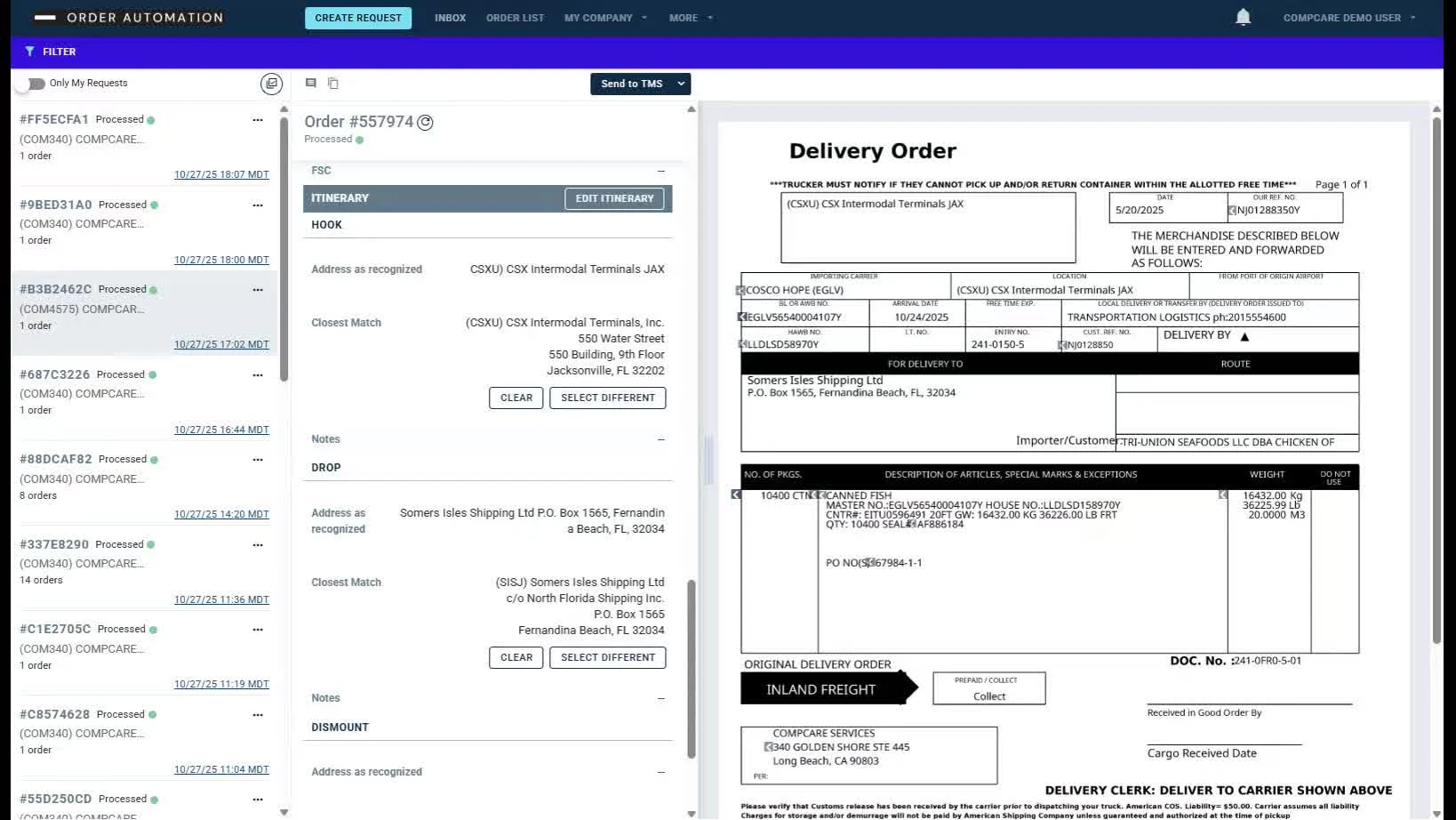Clear the Hook closest match
Screen dimensions: 1456x820
(x=516, y=398)
